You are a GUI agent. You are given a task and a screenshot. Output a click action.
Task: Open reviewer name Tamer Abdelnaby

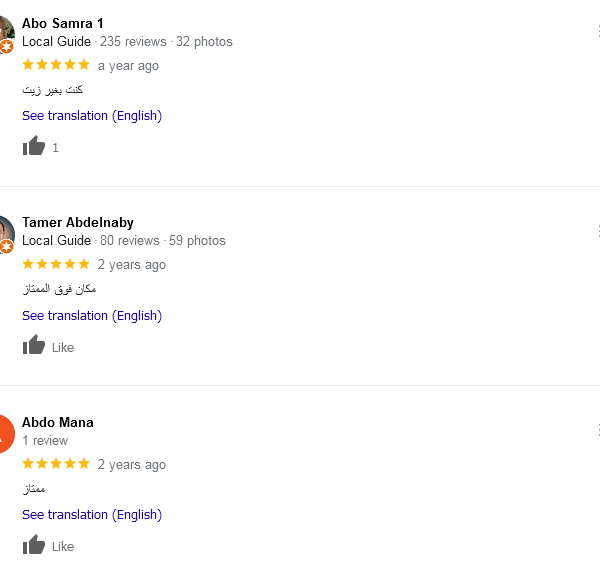pyautogui.click(x=78, y=222)
